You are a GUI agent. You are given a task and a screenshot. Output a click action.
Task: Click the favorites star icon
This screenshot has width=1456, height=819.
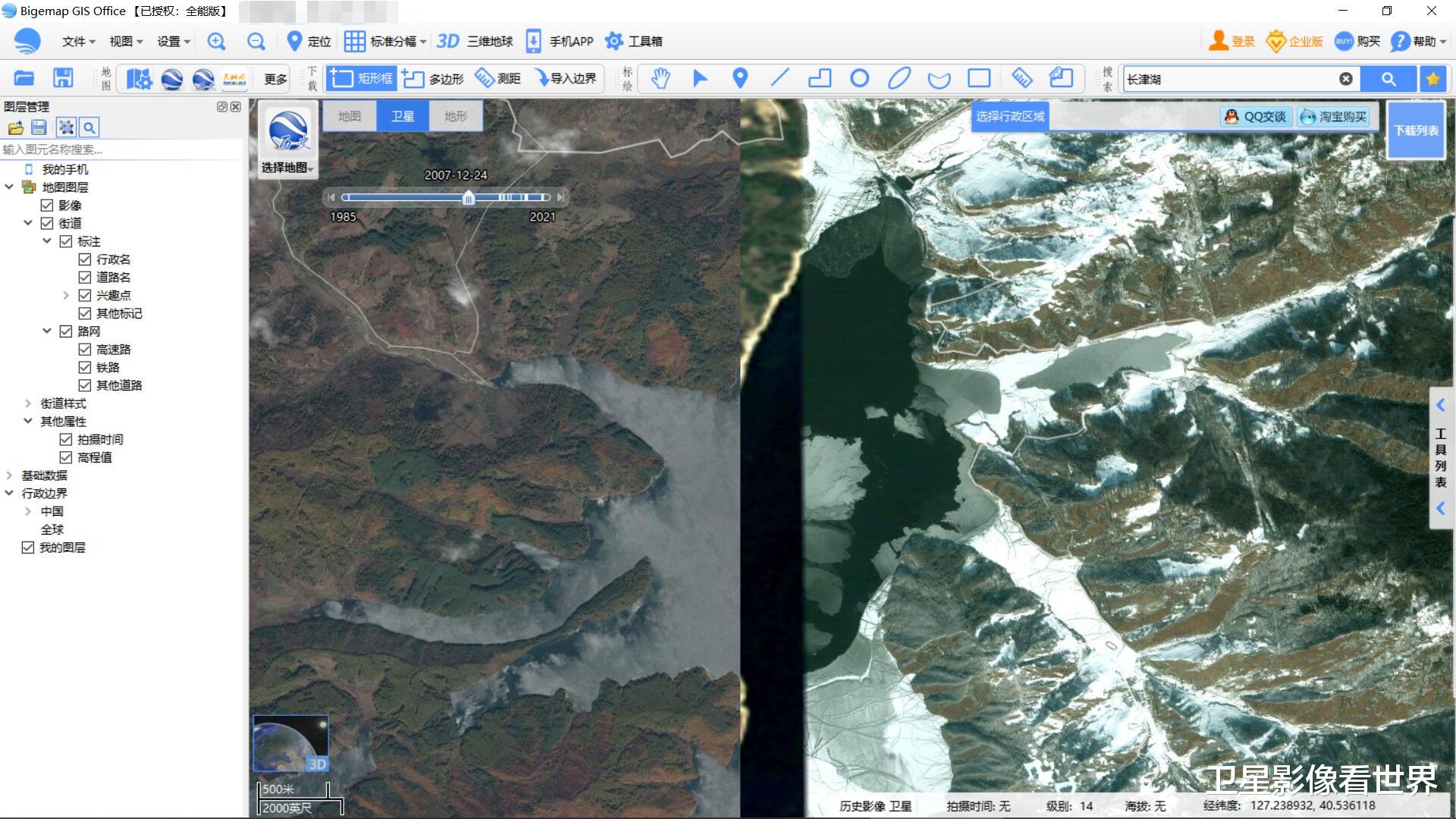coord(1432,79)
